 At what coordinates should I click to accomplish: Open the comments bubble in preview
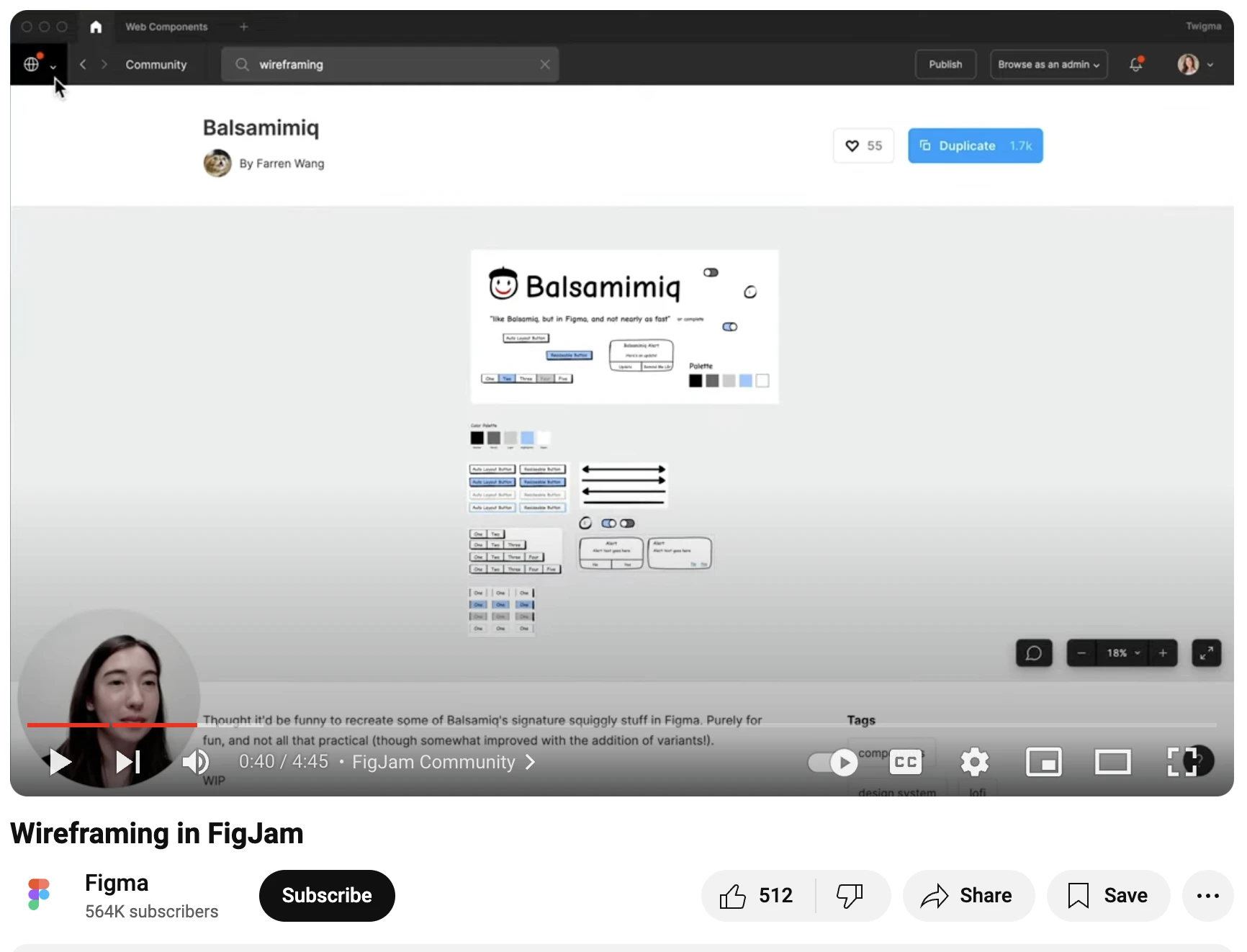click(x=1034, y=652)
